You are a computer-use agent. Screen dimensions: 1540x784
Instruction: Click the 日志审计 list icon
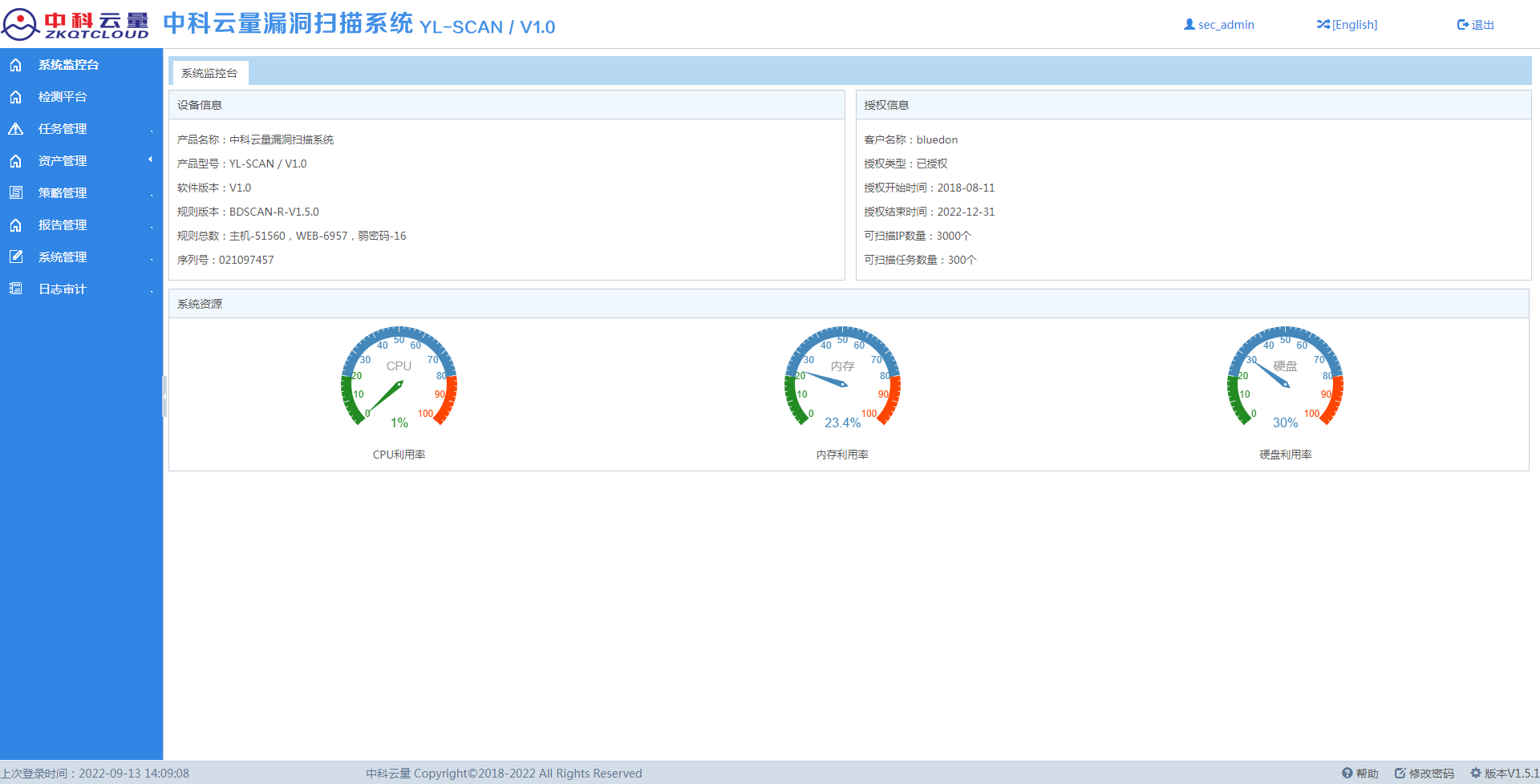(15, 289)
